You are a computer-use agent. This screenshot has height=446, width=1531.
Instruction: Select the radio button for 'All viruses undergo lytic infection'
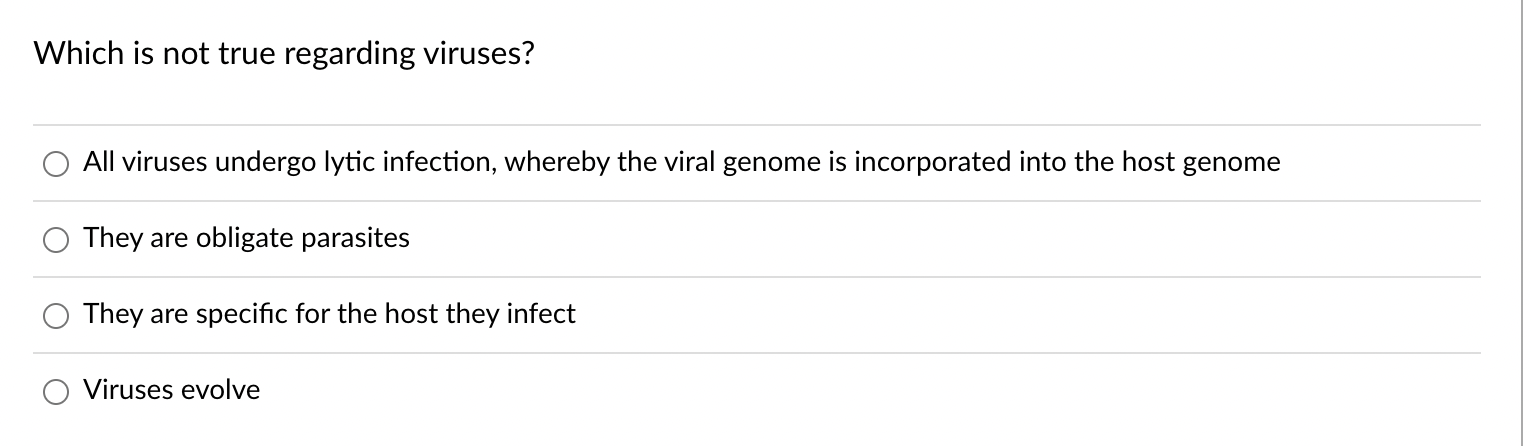pyautogui.click(x=56, y=164)
